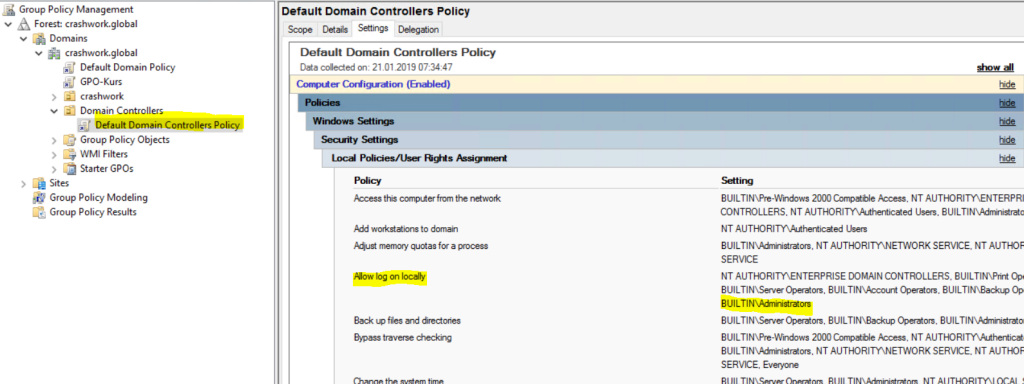Click the Default Domain Controllers Policy icon
Viewport: 1024px width, 384px height.
[85, 125]
